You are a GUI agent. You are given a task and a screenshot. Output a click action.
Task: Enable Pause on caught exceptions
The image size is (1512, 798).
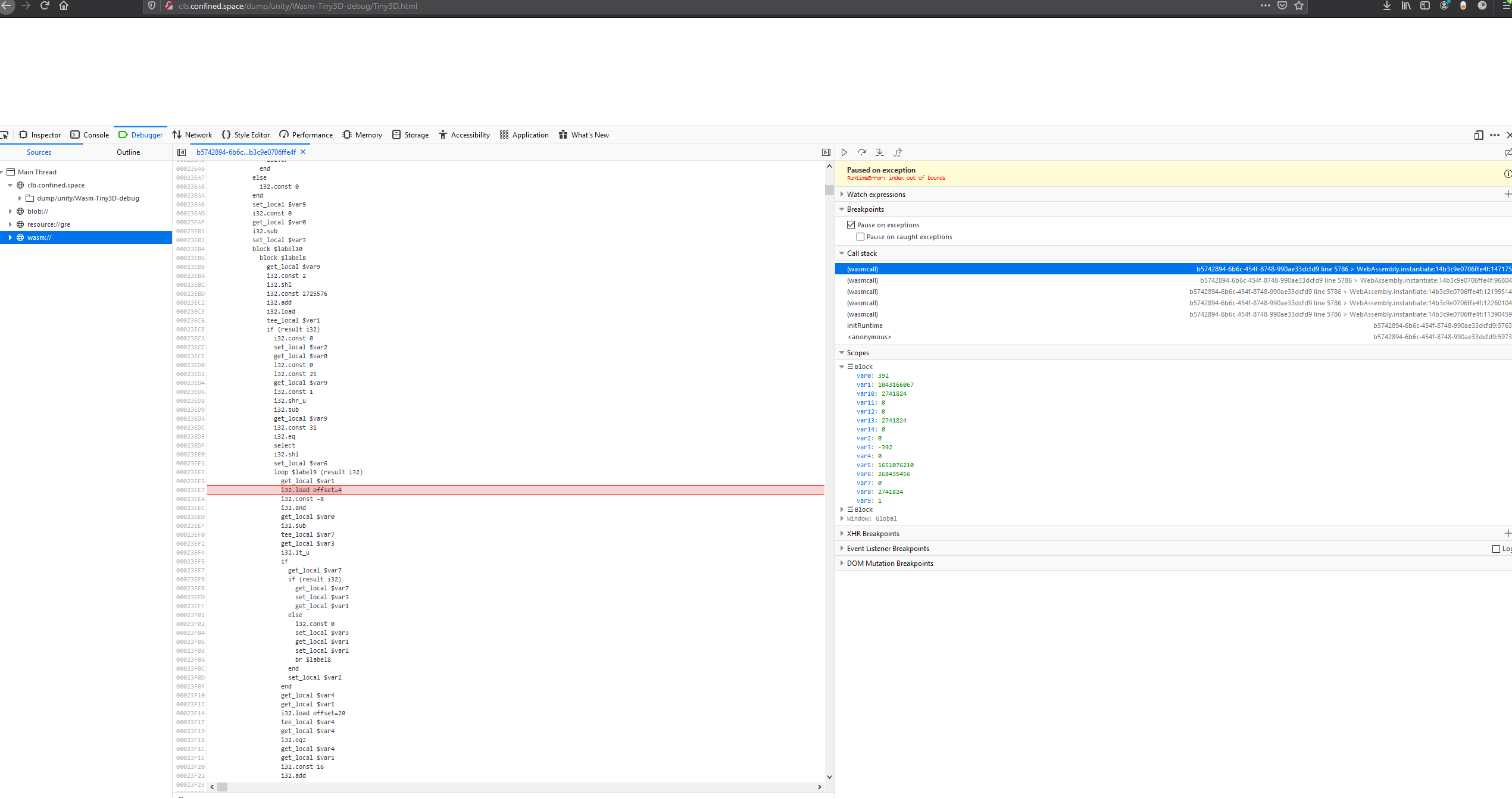[861, 237]
